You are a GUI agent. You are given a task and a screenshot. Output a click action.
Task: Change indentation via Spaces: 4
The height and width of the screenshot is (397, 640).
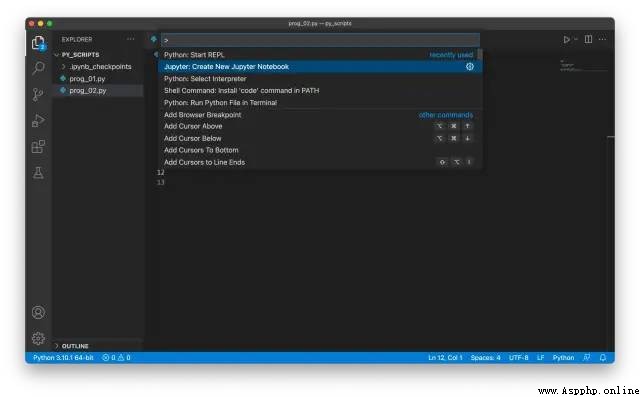485,357
